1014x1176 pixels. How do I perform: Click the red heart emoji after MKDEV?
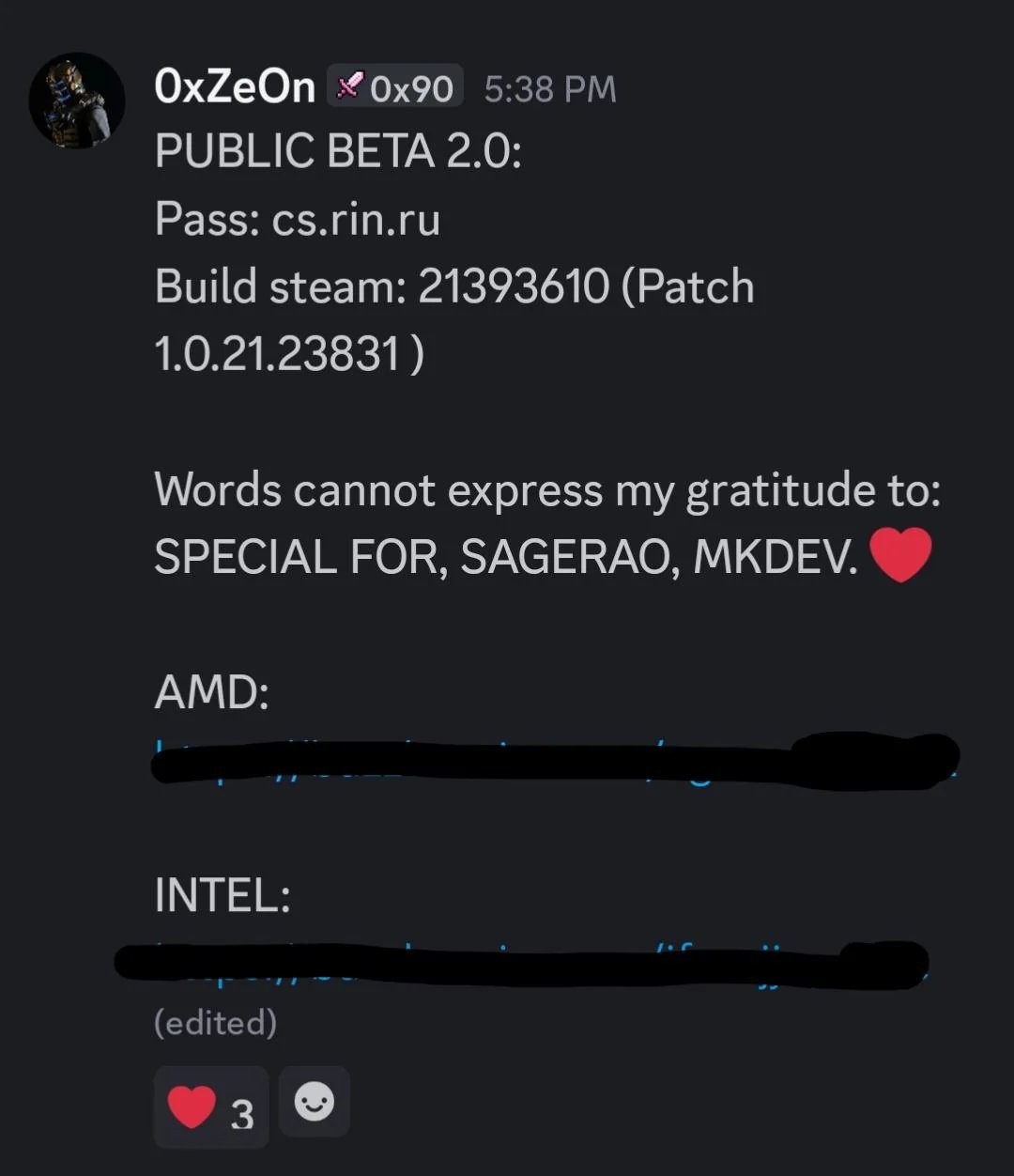click(x=900, y=555)
